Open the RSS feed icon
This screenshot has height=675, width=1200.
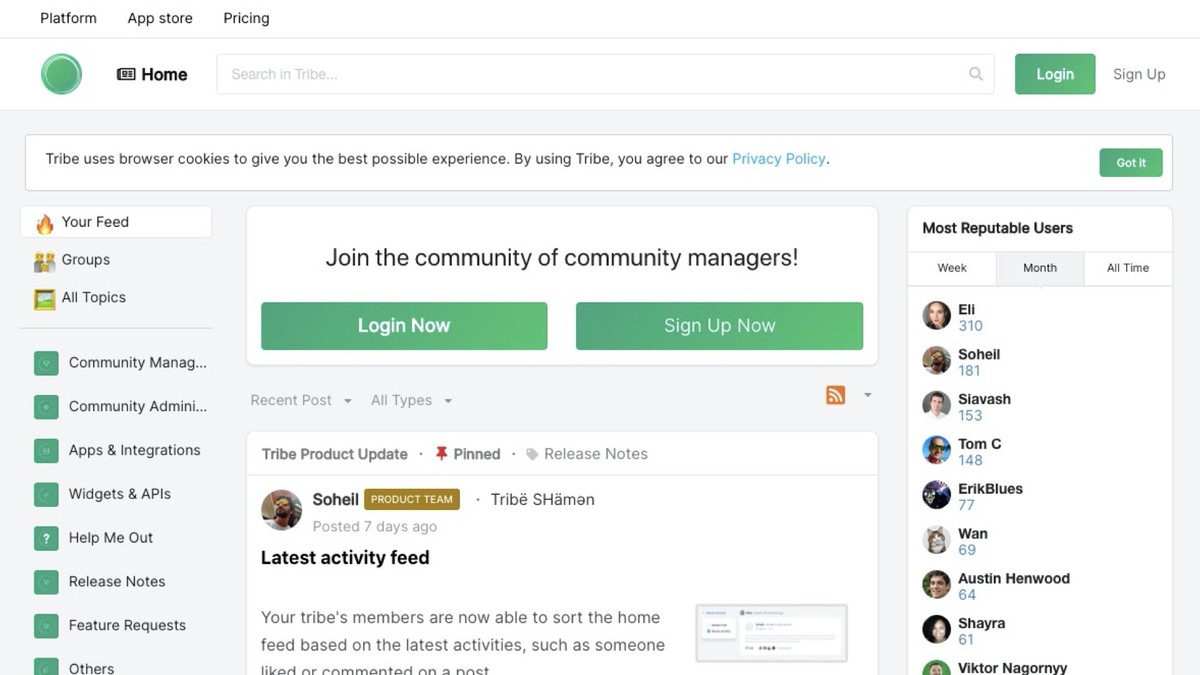click(x=835, y=395)
